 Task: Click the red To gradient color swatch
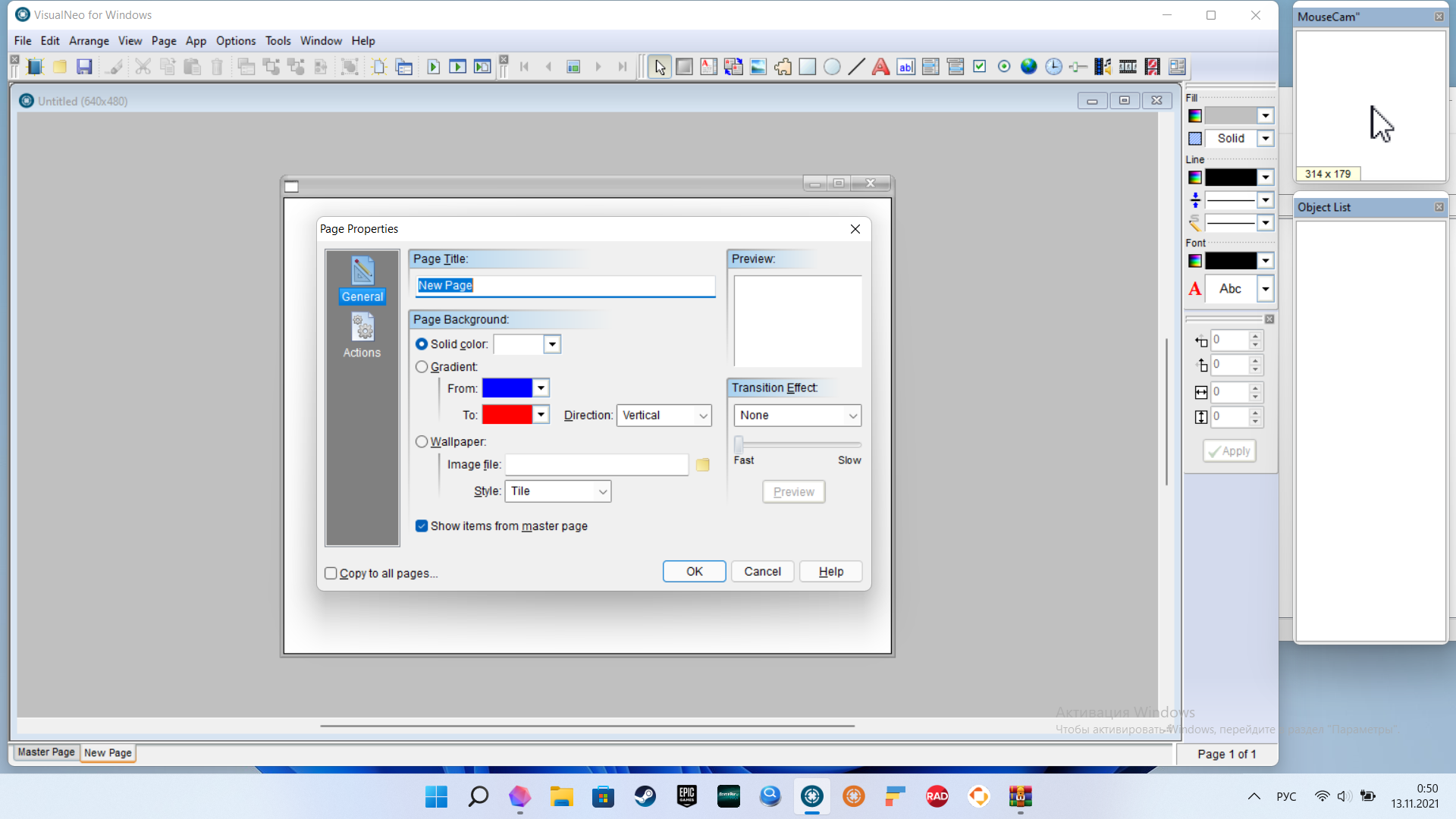[x=507, y=415]
